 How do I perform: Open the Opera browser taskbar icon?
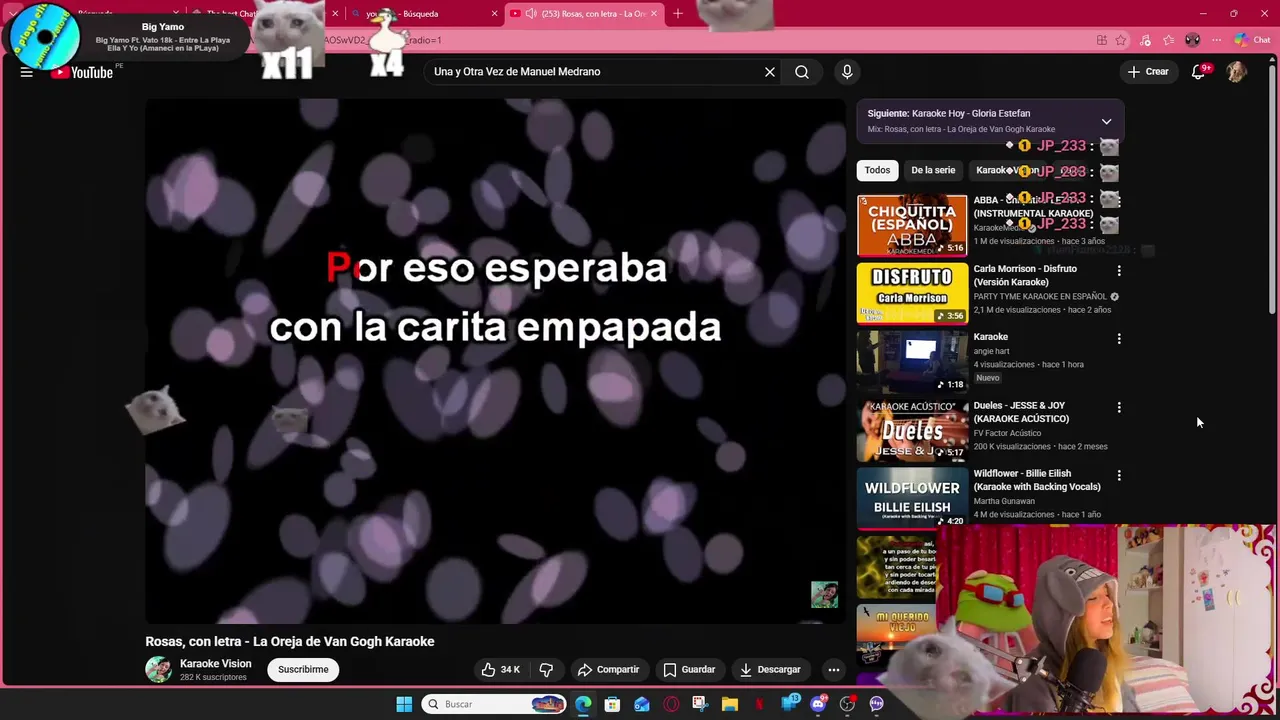[x=671, y=704]
